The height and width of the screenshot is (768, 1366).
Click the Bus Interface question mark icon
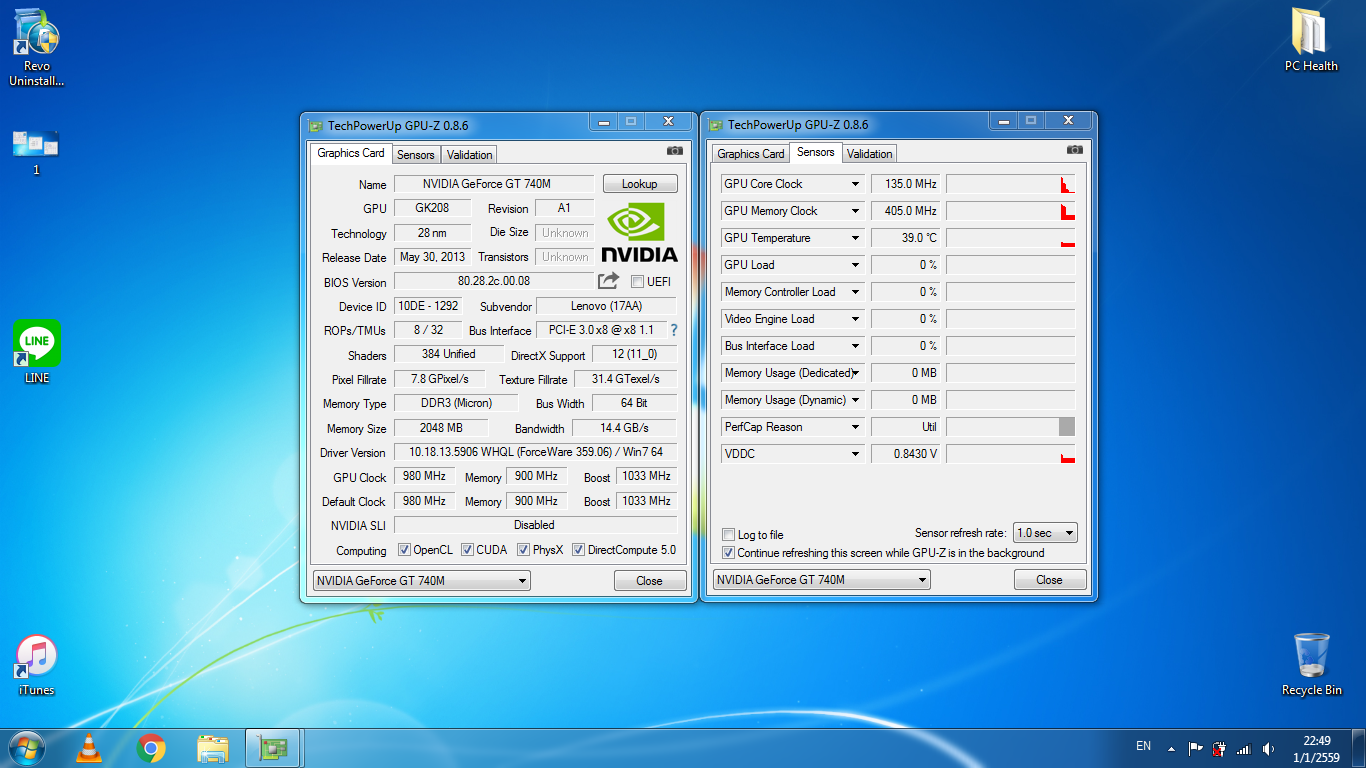pos(674,330)
